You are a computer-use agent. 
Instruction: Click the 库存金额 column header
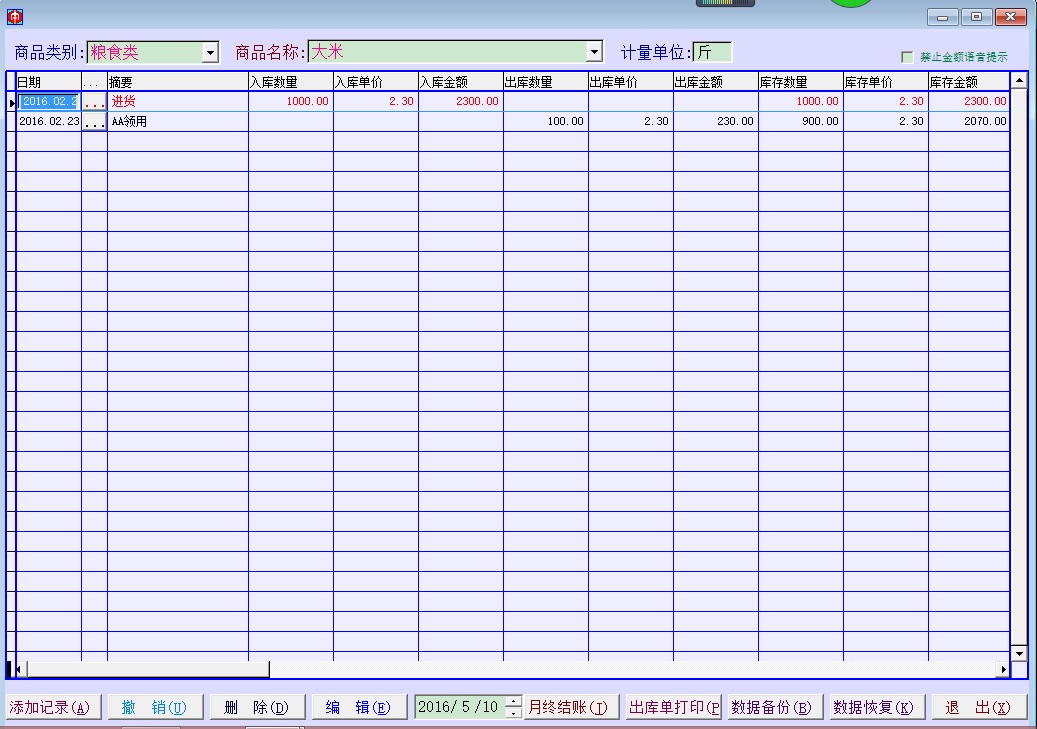(x=969, y=82)
